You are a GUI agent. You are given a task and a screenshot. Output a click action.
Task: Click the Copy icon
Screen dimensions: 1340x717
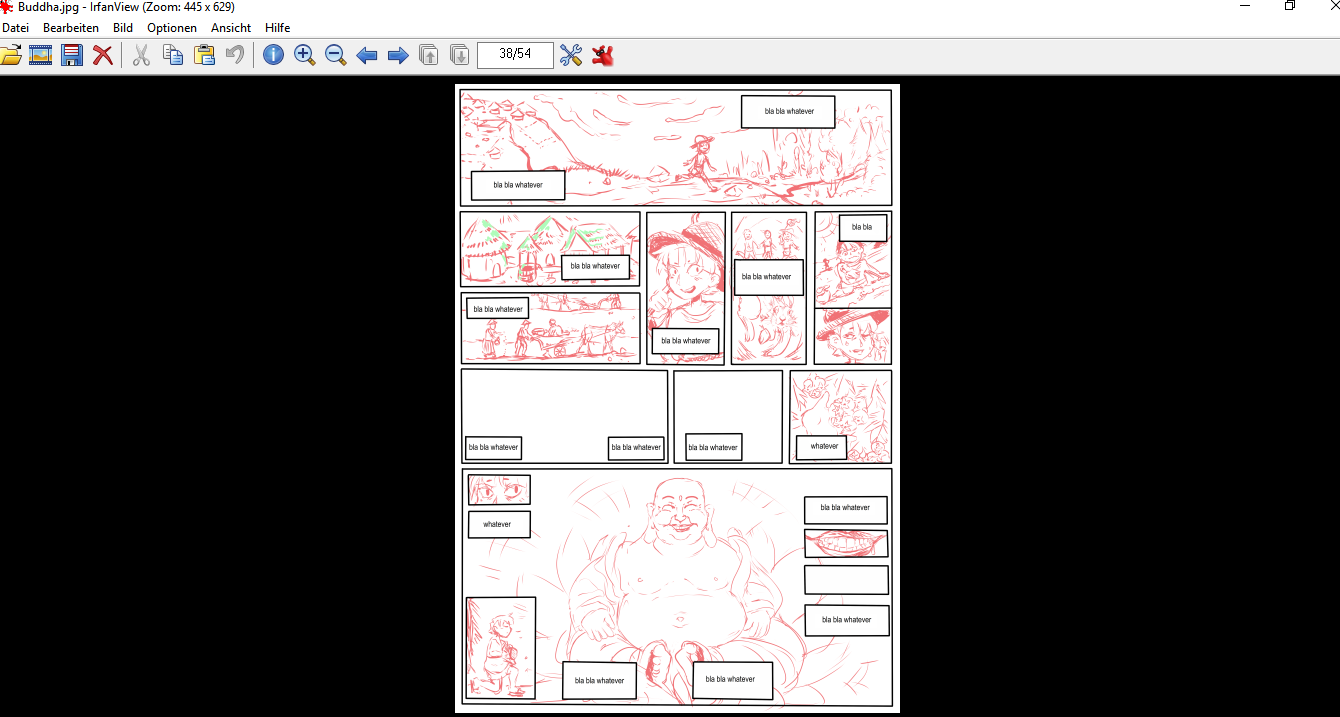coord(173,55)
